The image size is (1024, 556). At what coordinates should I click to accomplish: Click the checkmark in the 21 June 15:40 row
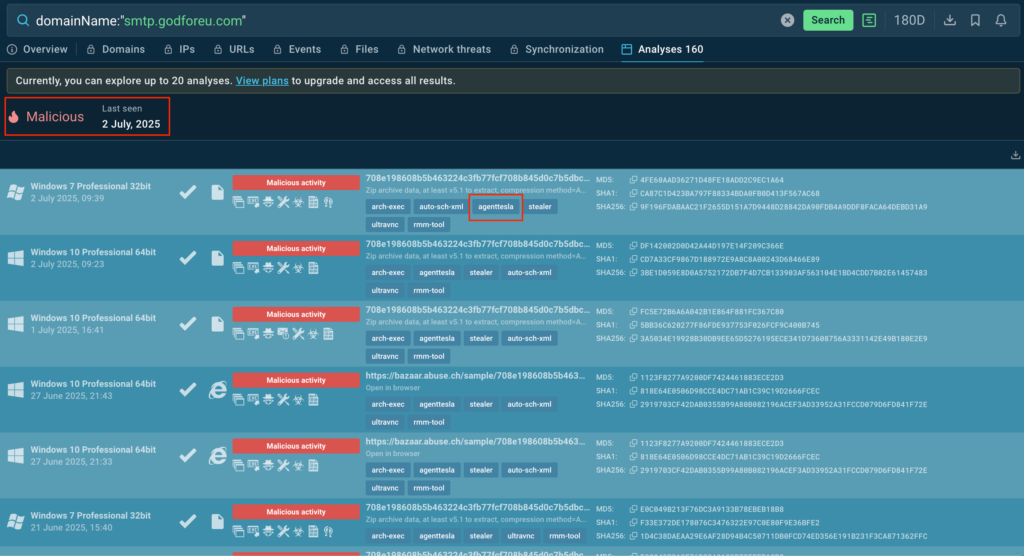point(187,521)
